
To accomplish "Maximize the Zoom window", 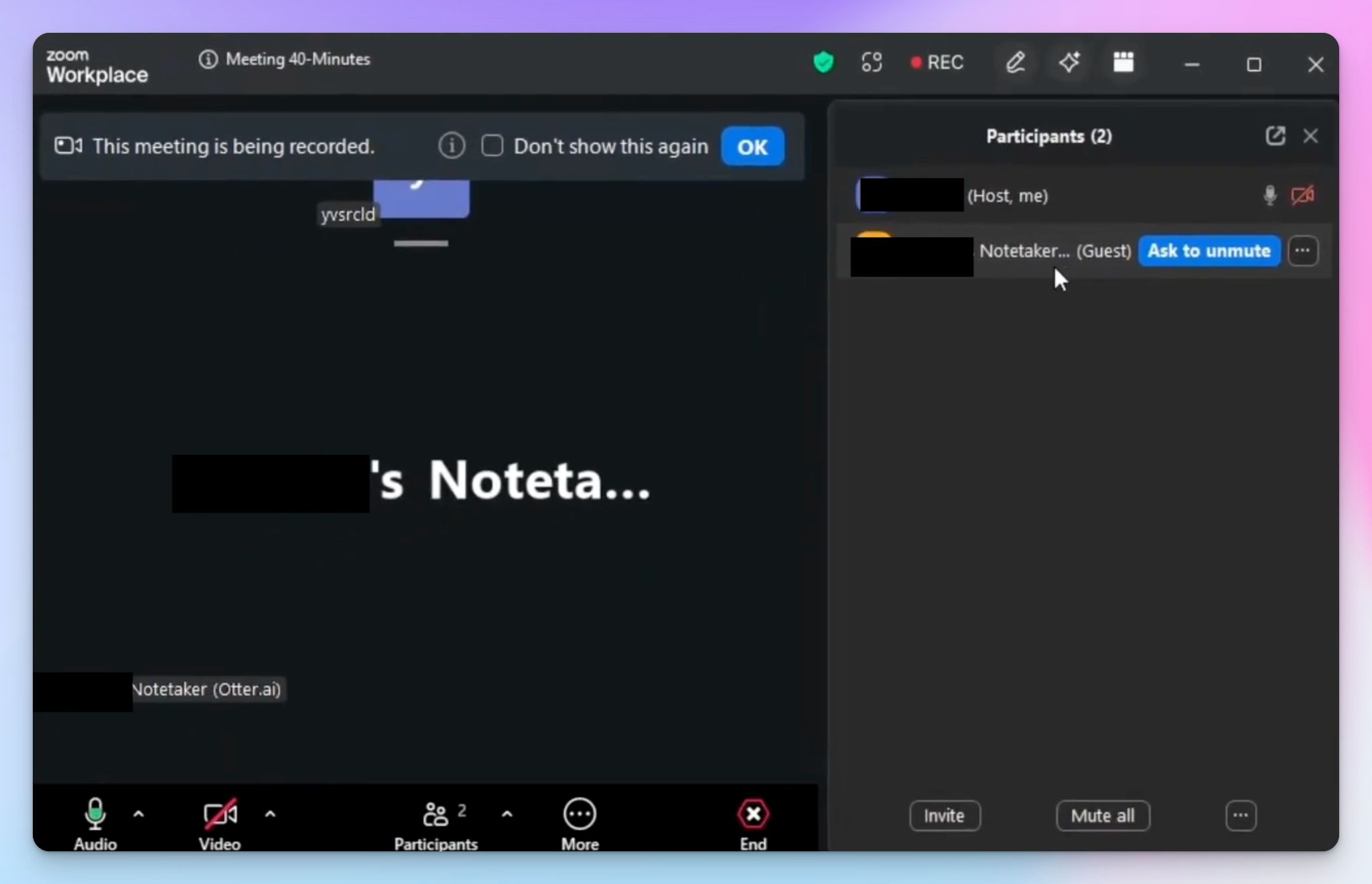I will 1254,64.
